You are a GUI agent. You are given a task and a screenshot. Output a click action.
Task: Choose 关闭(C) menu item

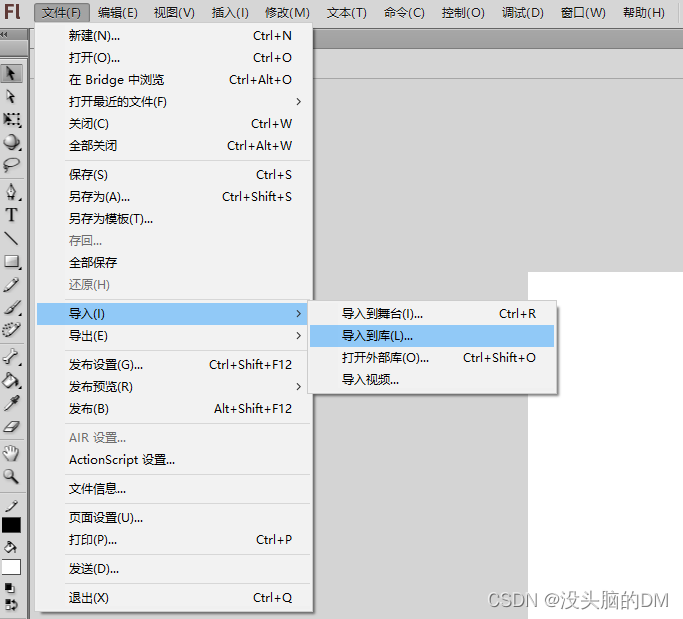(174, 124)
